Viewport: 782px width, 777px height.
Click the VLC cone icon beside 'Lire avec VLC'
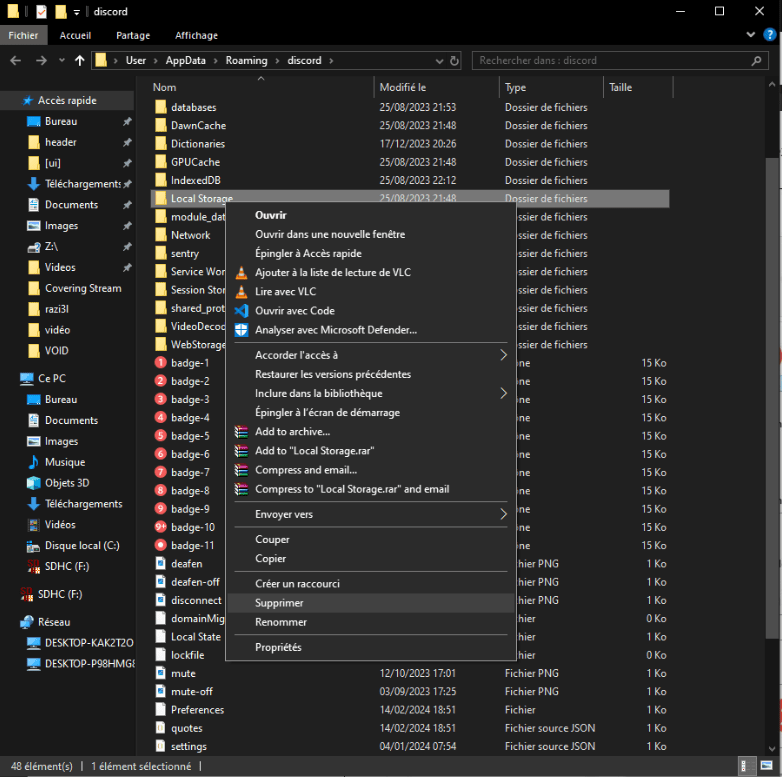(240, 292)
